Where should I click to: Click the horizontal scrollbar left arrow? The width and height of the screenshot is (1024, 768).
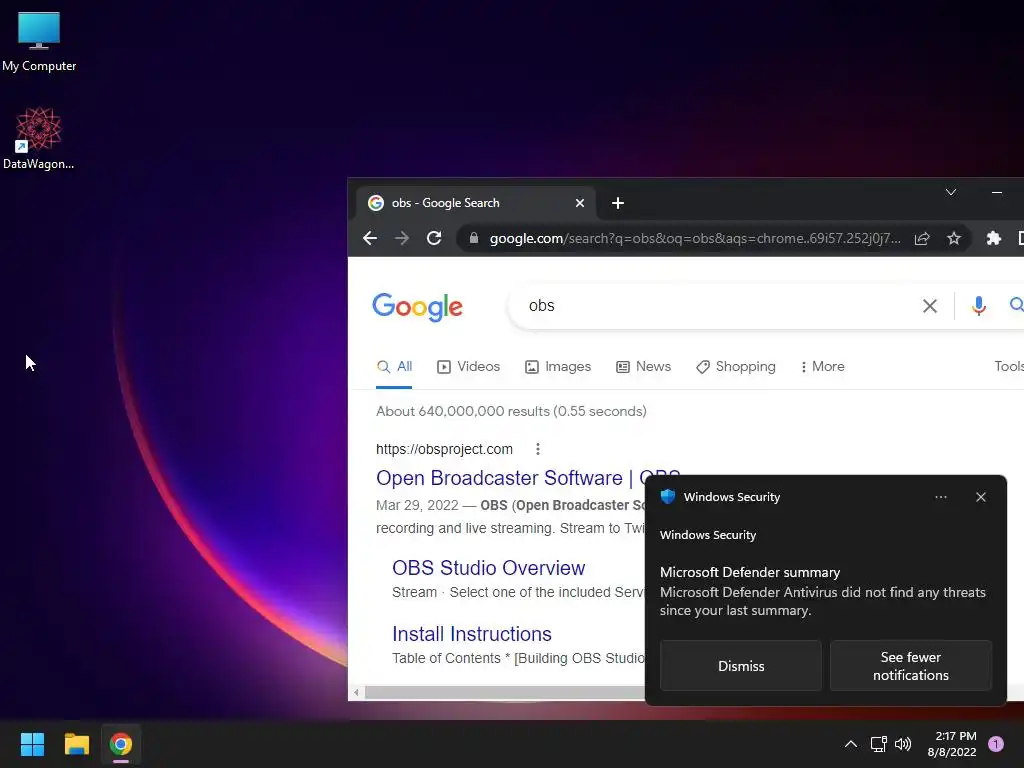(356, 692)
